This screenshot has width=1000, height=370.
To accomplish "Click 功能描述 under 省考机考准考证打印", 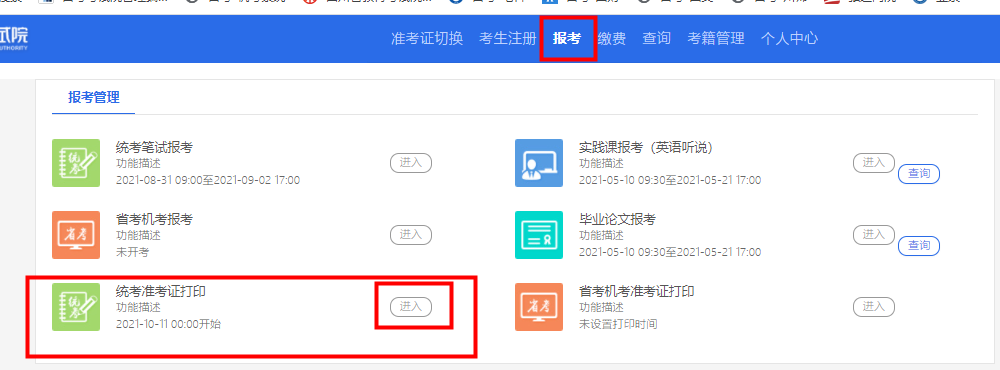I will [x=601, y=308].
